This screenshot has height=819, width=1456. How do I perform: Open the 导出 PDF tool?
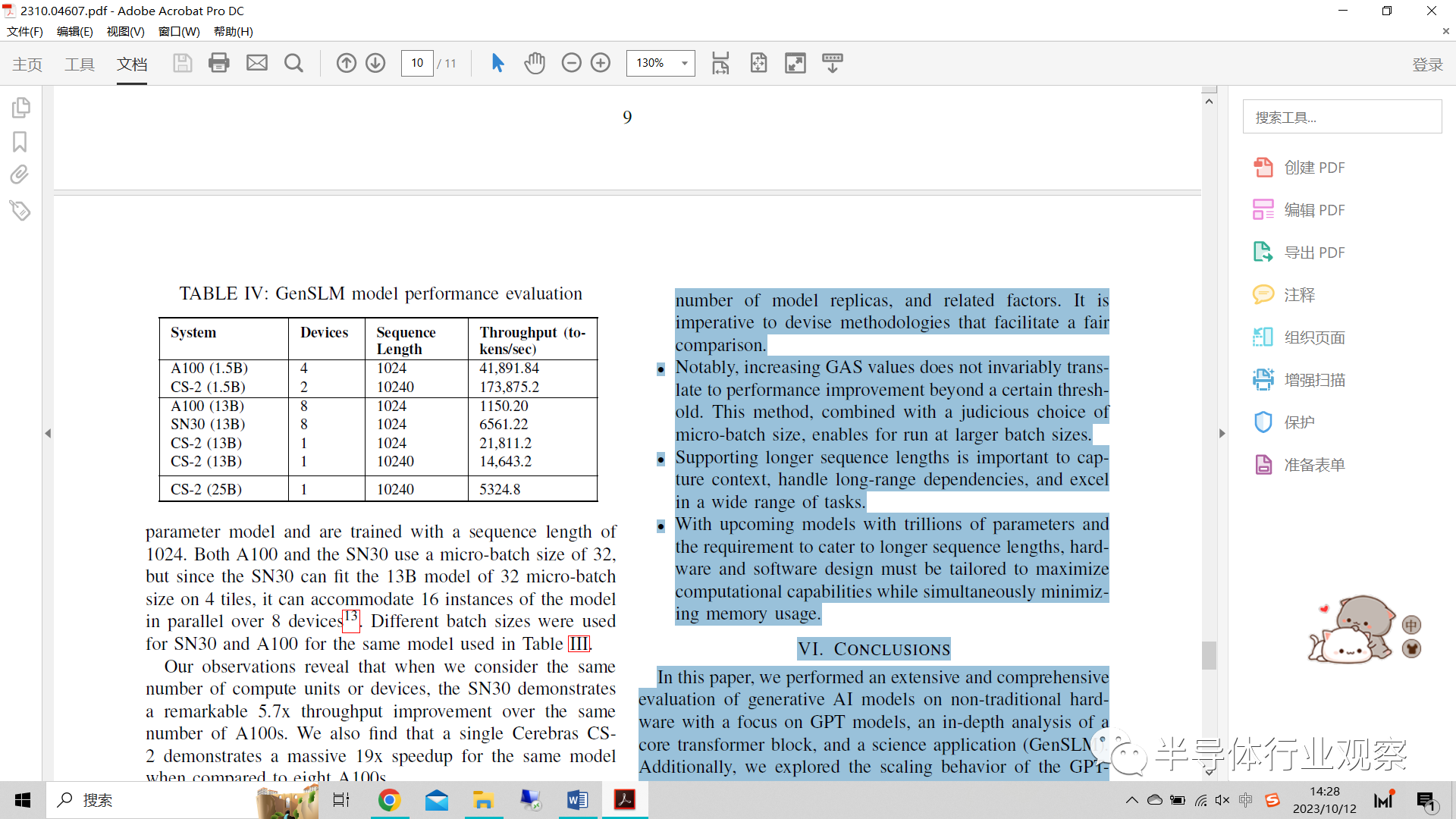click(1300, 253)
